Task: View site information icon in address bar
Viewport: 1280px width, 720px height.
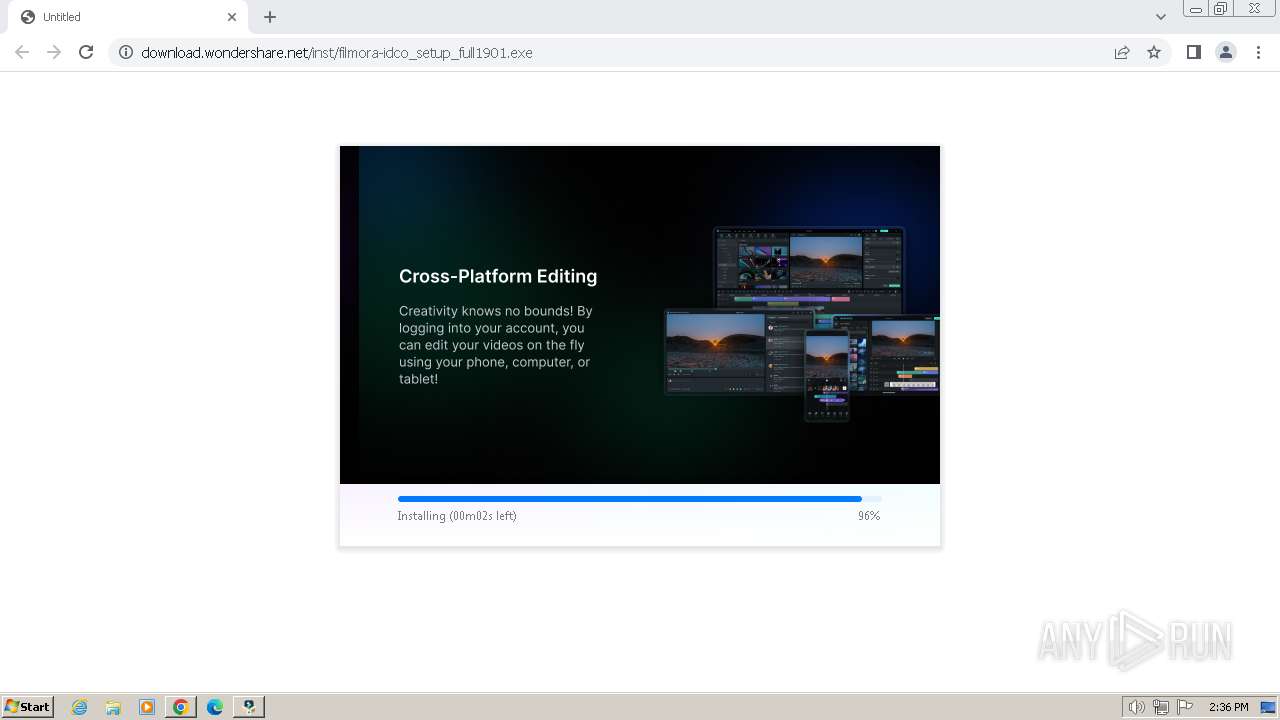Action: (x=126, y=52)
